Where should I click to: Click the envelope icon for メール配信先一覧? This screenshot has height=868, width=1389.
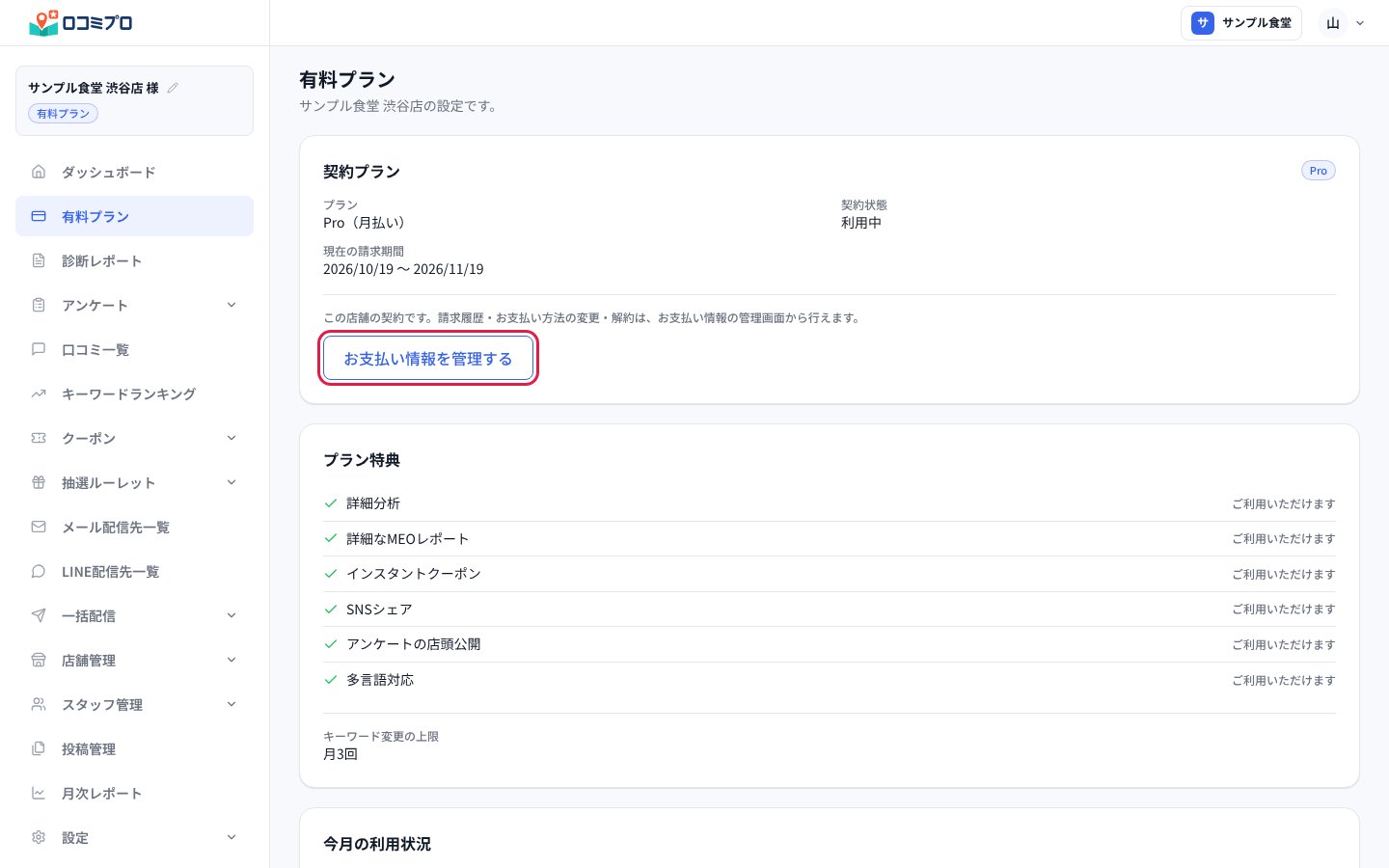[39, 527]
